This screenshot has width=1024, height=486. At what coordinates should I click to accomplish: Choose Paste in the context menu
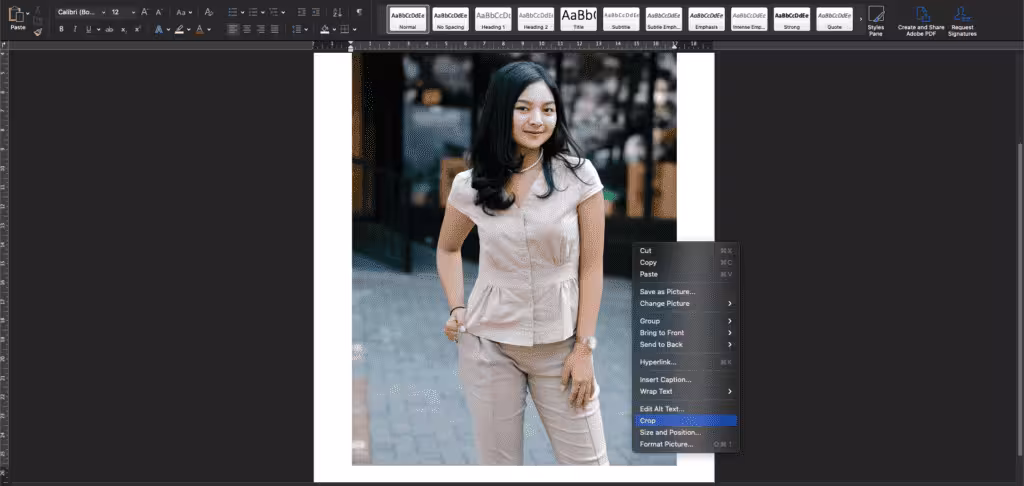click(x=686, y=274)
